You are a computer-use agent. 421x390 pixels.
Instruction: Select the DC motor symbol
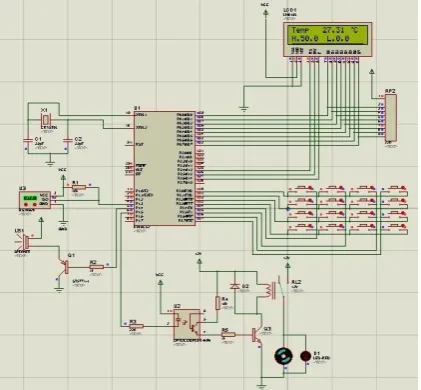(x=284, y=356)
